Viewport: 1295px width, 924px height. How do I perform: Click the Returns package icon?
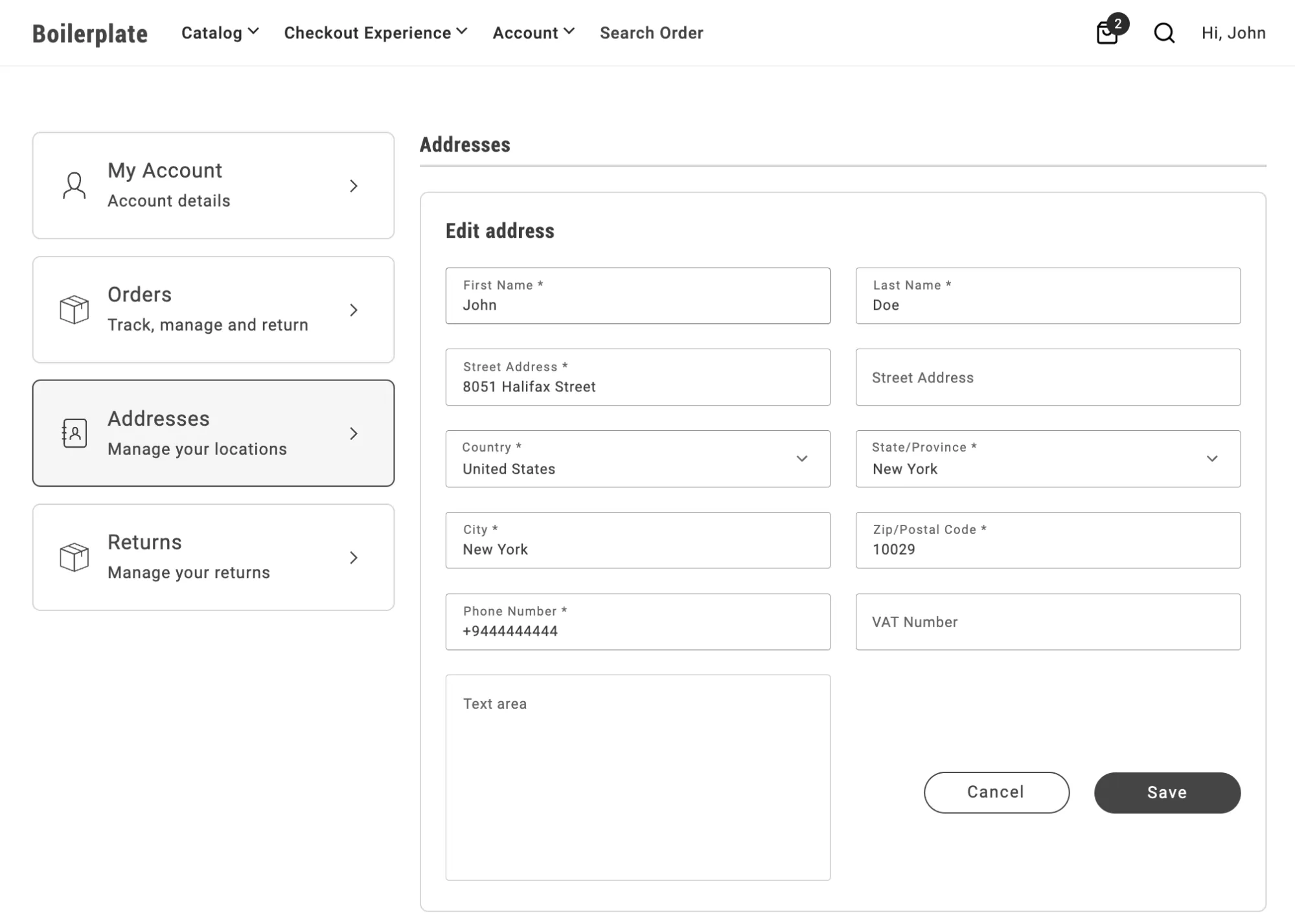74,557
